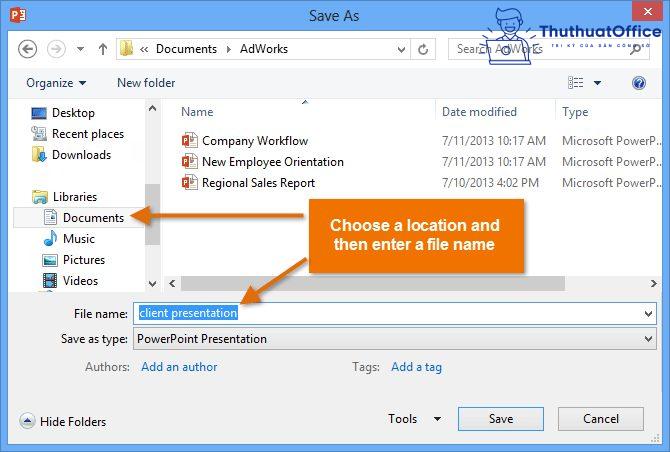Image resolution: width=670 pixels, height=452 pixels.
Task: Open the recent locations dropdown arrow
Action: 80,49
